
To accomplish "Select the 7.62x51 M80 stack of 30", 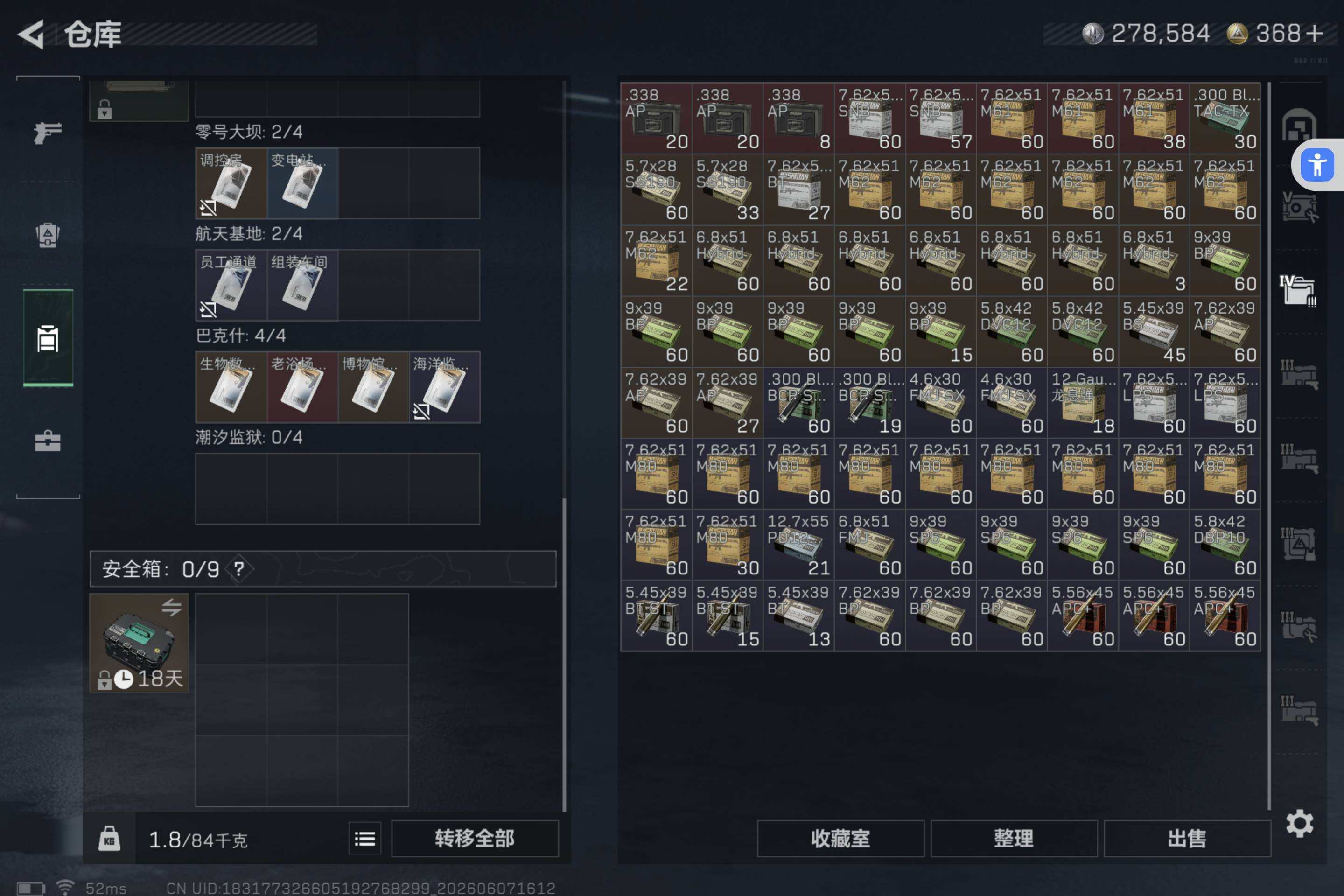I will click(728, 545).
